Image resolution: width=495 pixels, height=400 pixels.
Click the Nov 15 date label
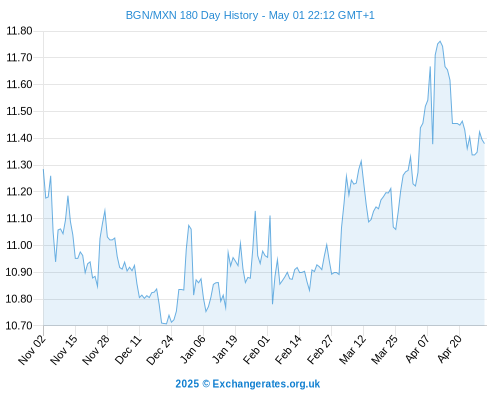tap(63, 349)
